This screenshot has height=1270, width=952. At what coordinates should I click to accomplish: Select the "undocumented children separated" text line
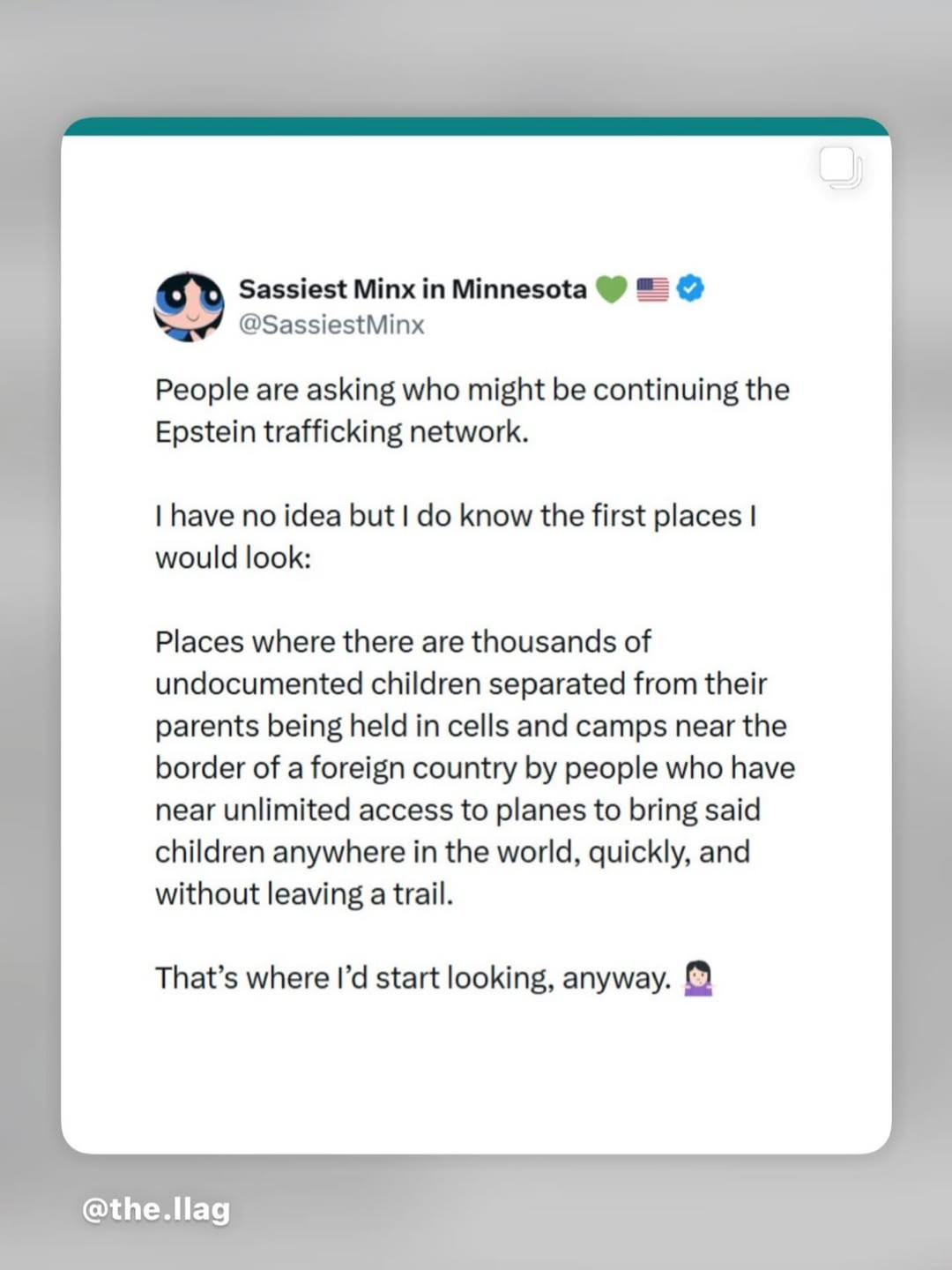[x=460, y=684]
